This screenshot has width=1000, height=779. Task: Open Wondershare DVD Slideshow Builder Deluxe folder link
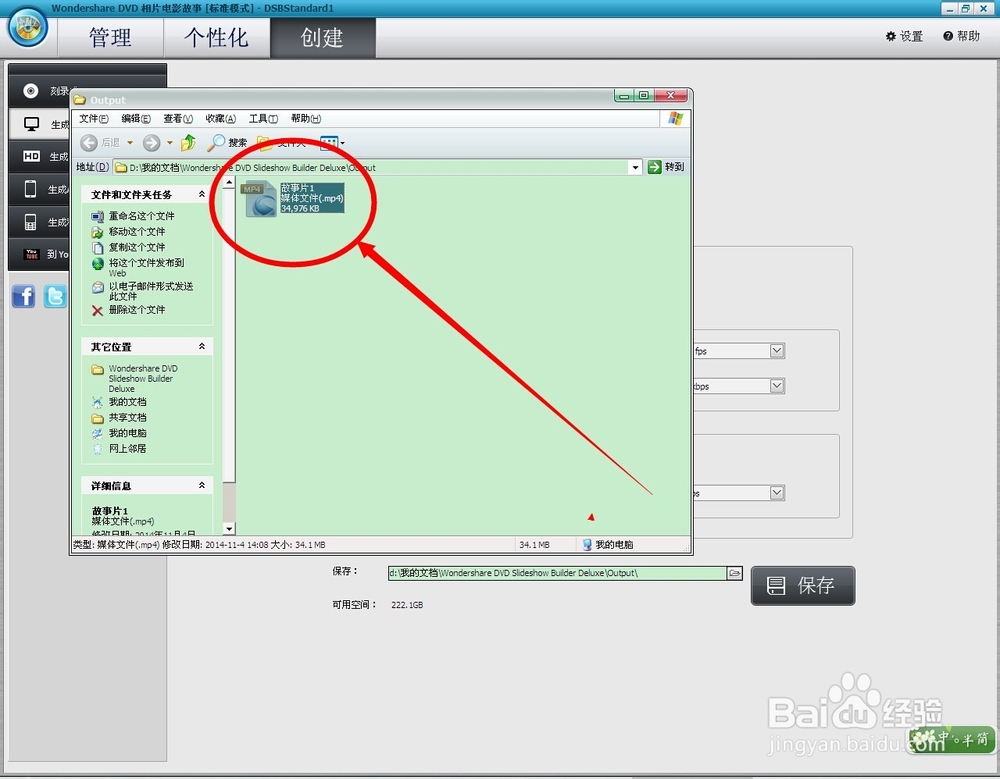click(143, 378)
